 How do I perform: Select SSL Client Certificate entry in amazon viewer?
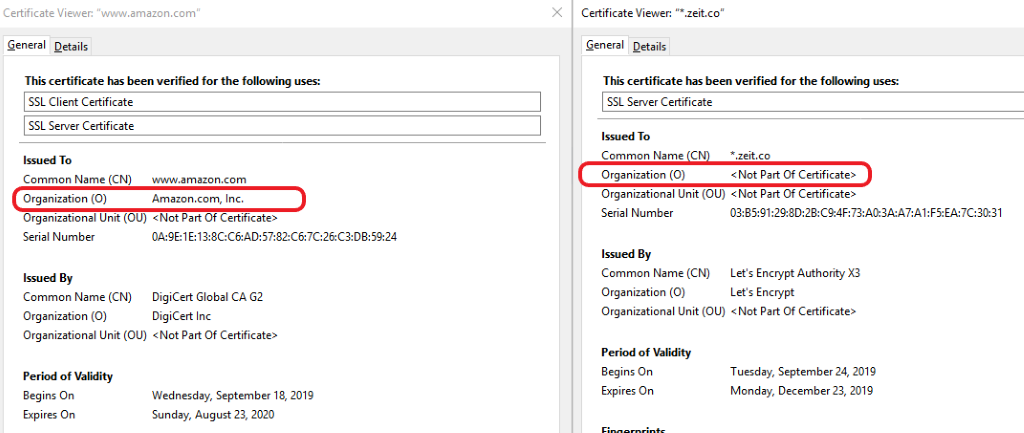[283, 102]
